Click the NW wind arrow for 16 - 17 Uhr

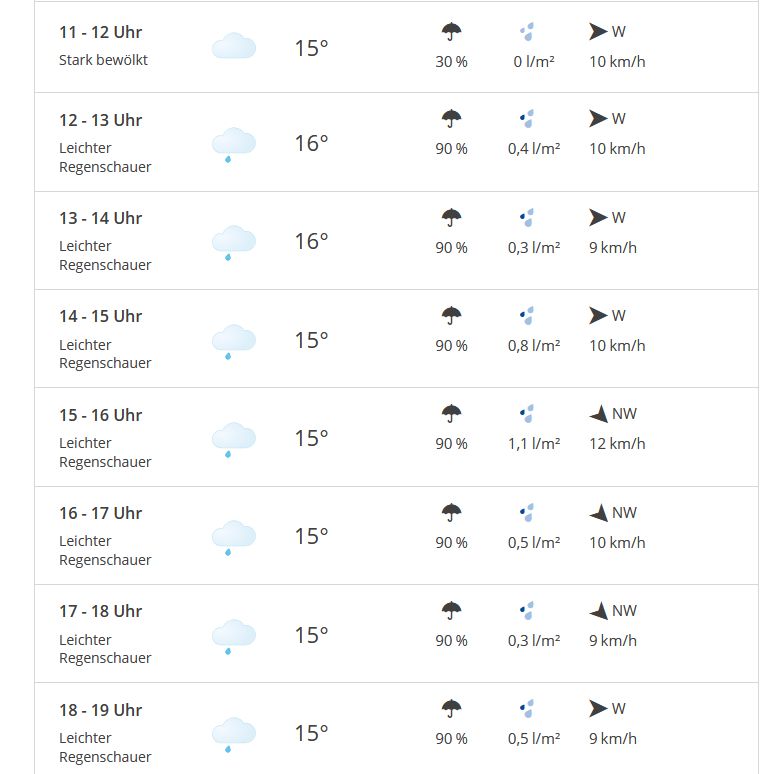599,513
